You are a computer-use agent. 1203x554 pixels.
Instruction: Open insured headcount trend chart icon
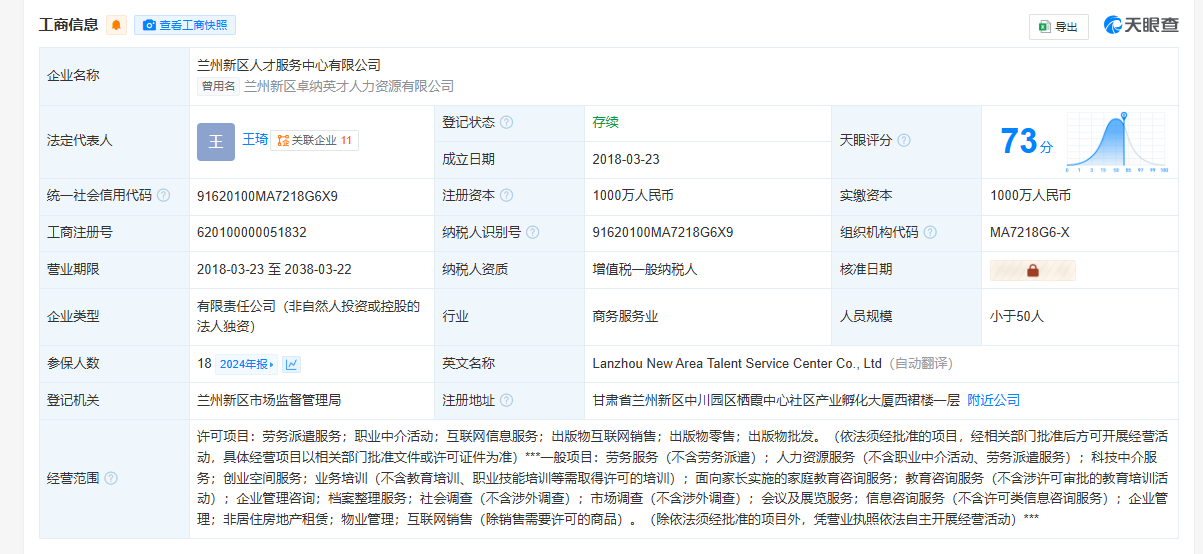click(292, 364)
